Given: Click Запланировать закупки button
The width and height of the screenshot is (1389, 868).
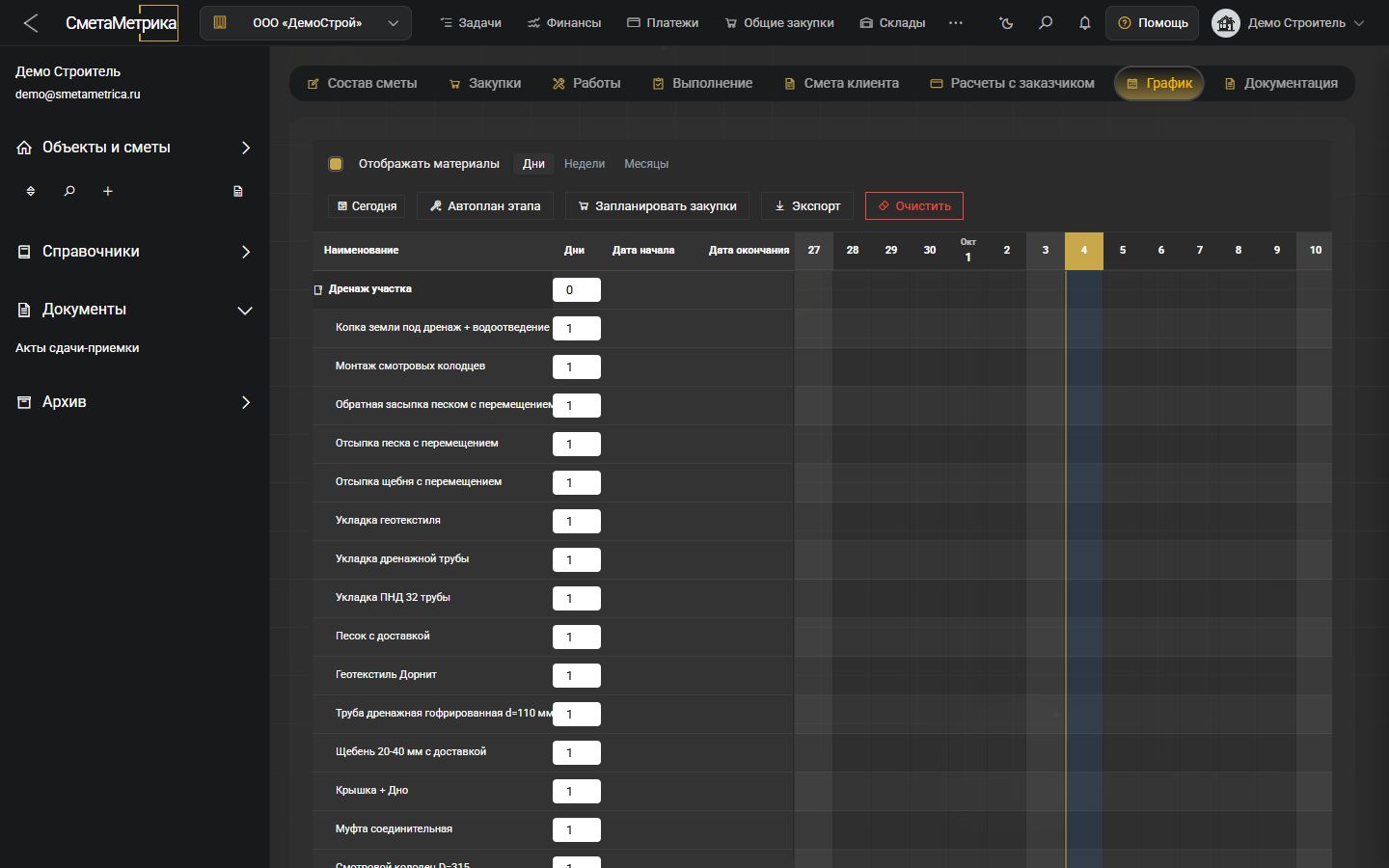Looking at the screenshot, I should (x=657, y=206).
